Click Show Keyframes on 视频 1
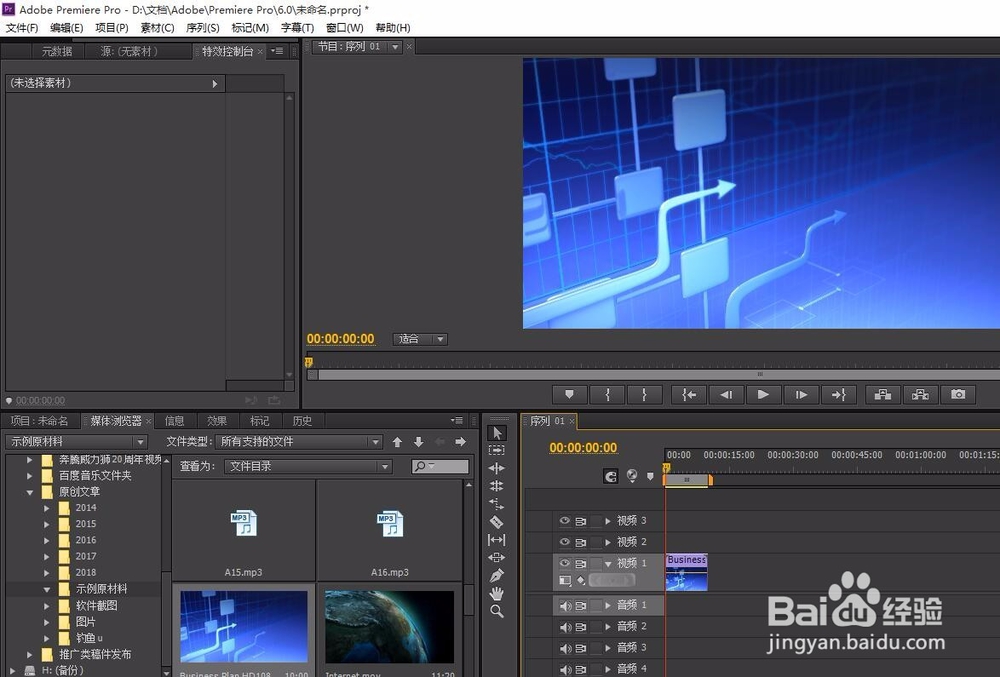The height and width of the screenshot is (677, 1000). coord(580,580)
